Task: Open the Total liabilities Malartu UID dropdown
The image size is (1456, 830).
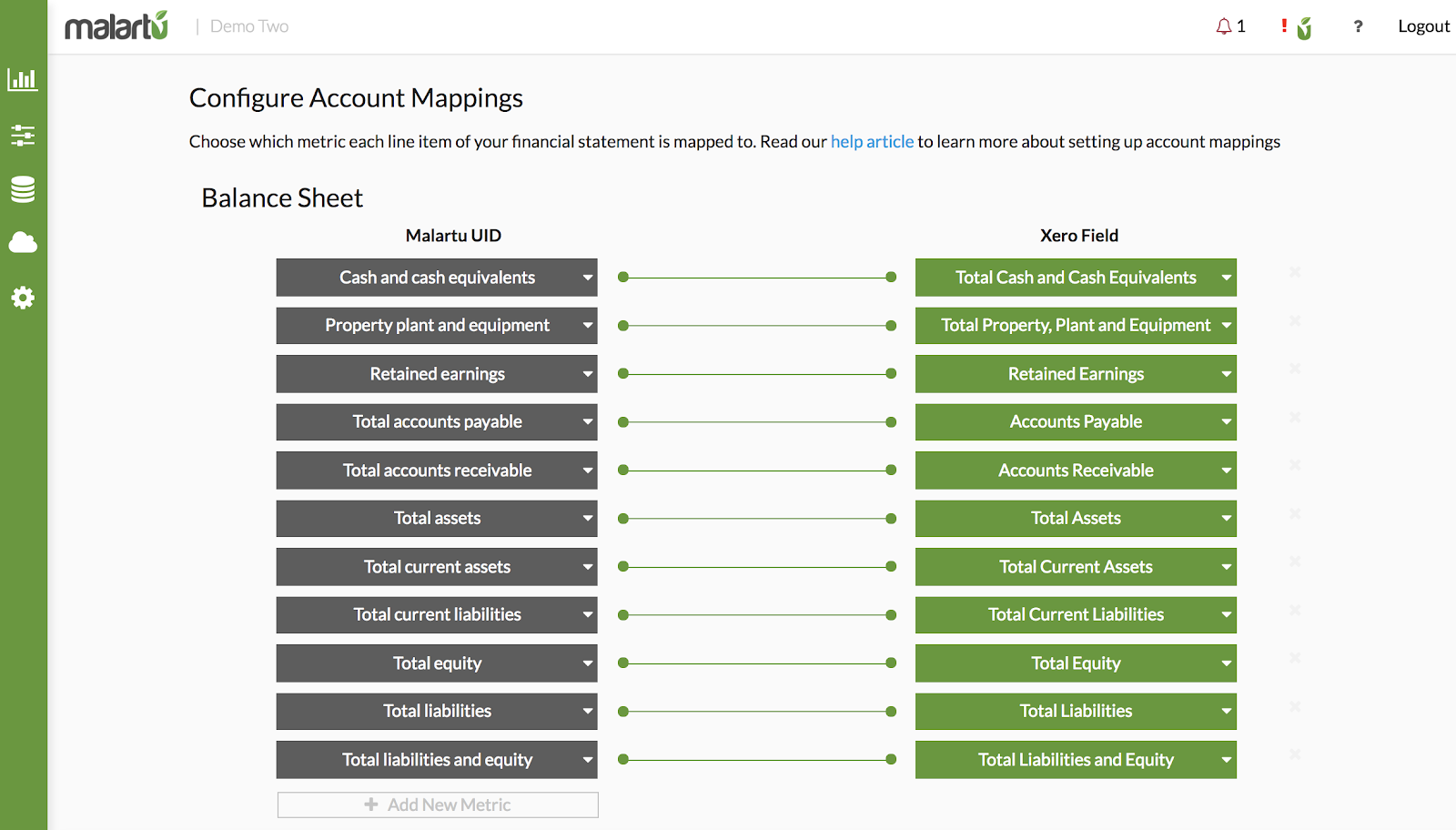Action: click(x=437, y=712)
